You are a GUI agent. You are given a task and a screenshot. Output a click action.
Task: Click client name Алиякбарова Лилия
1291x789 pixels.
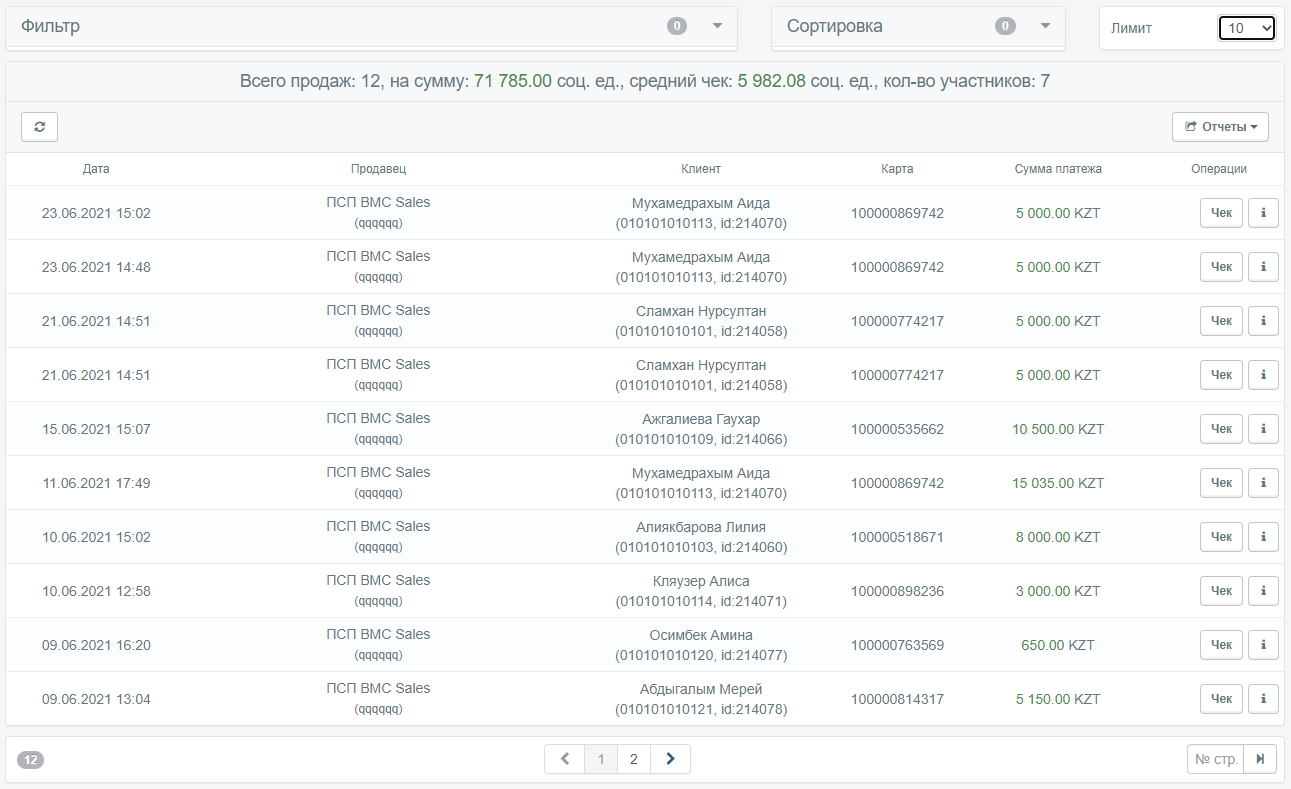701,527
